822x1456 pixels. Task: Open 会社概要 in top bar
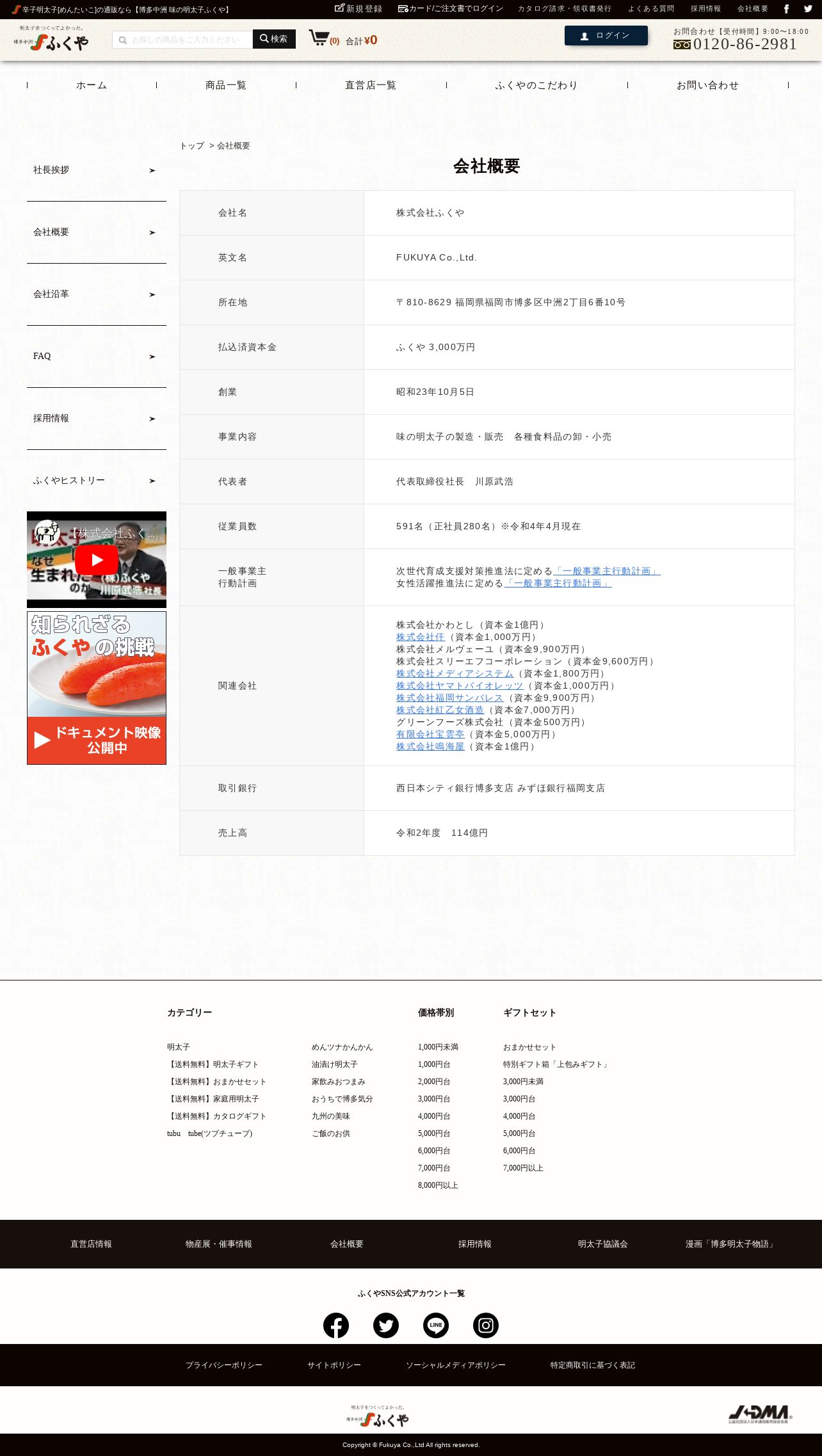click(753, 9)
